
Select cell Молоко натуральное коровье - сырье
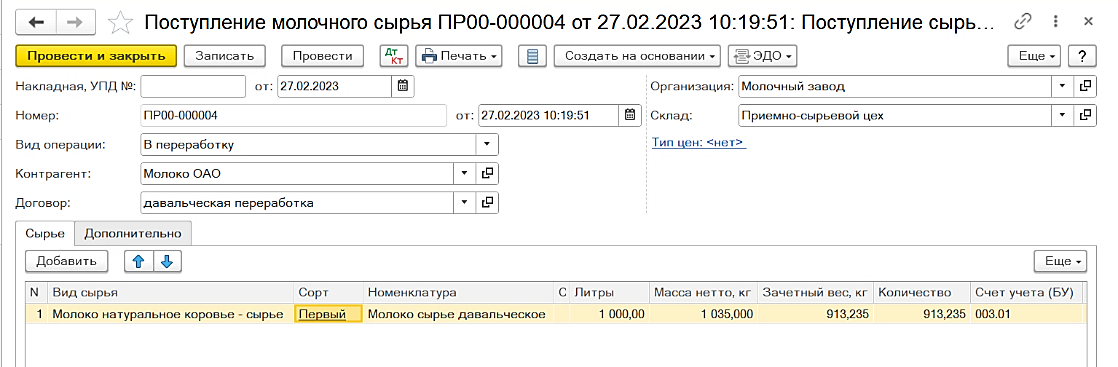click(171, 314)
